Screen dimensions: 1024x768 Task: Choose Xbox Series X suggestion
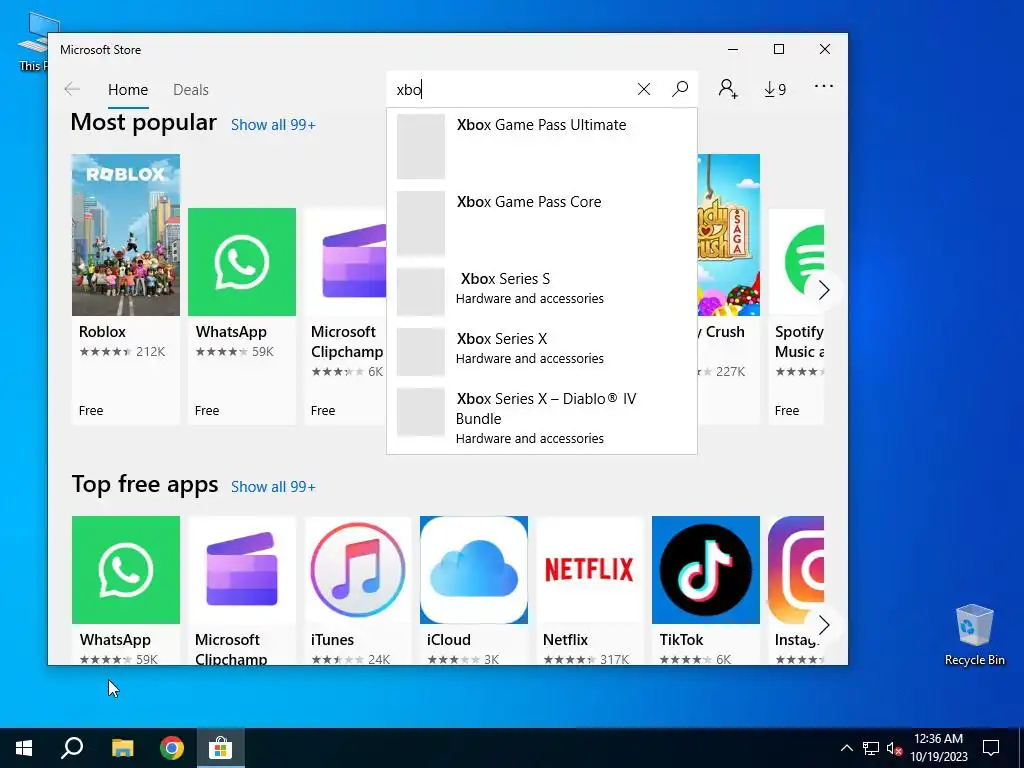[542, 351]
